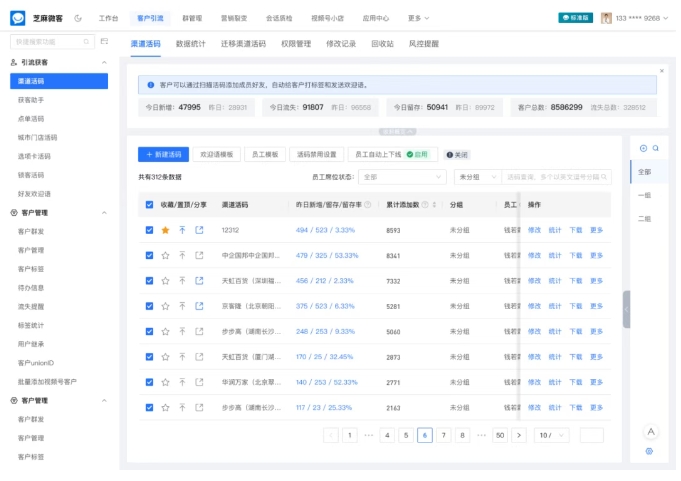This screenshot has width=681, height=481.
Task: Uncheck the 天虹百货（厦门 row checkbox
Action: coord(149,357)
